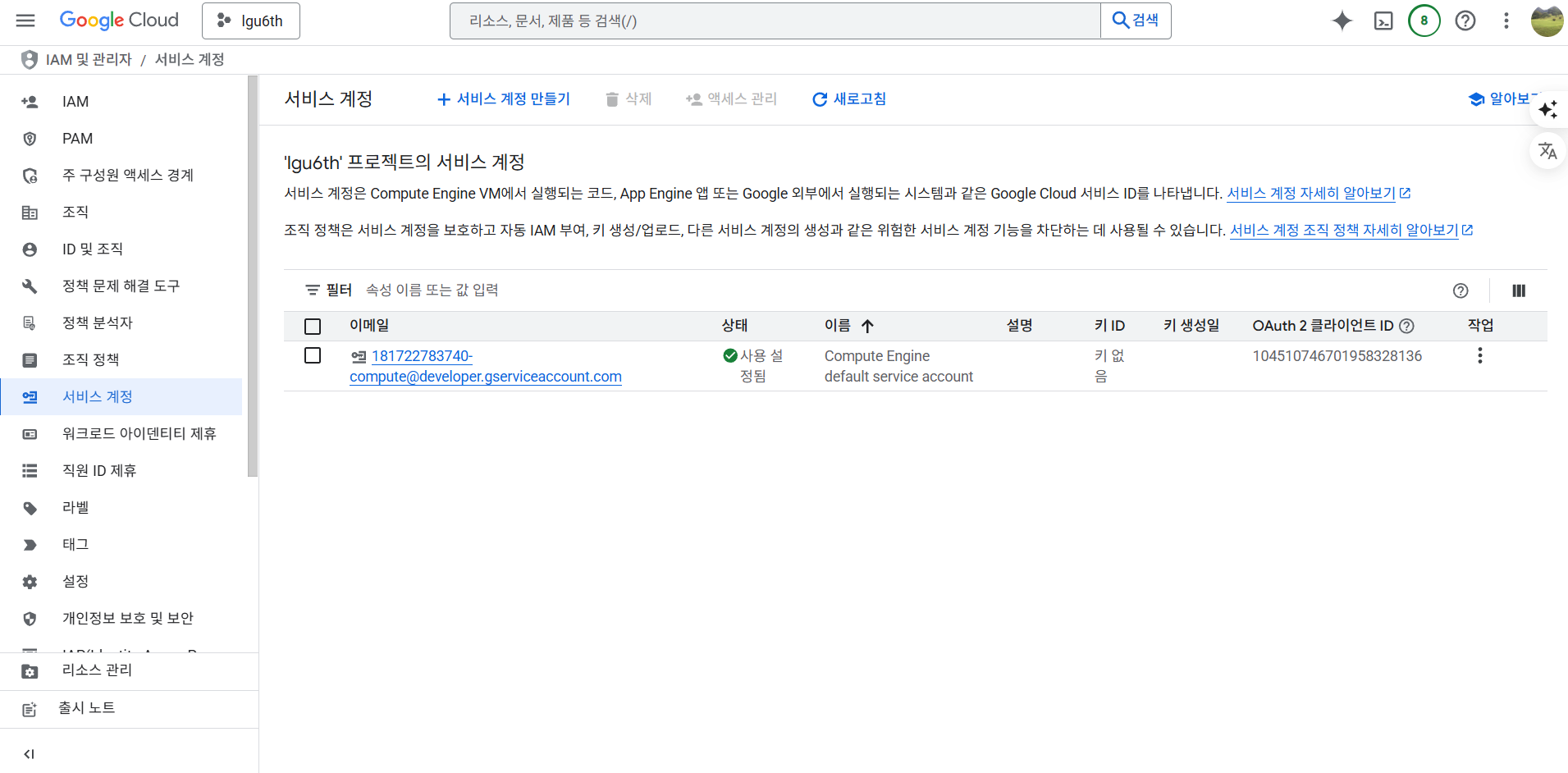
Task: Open the notifications badge showing 8
Action: tap(1424, 21)
